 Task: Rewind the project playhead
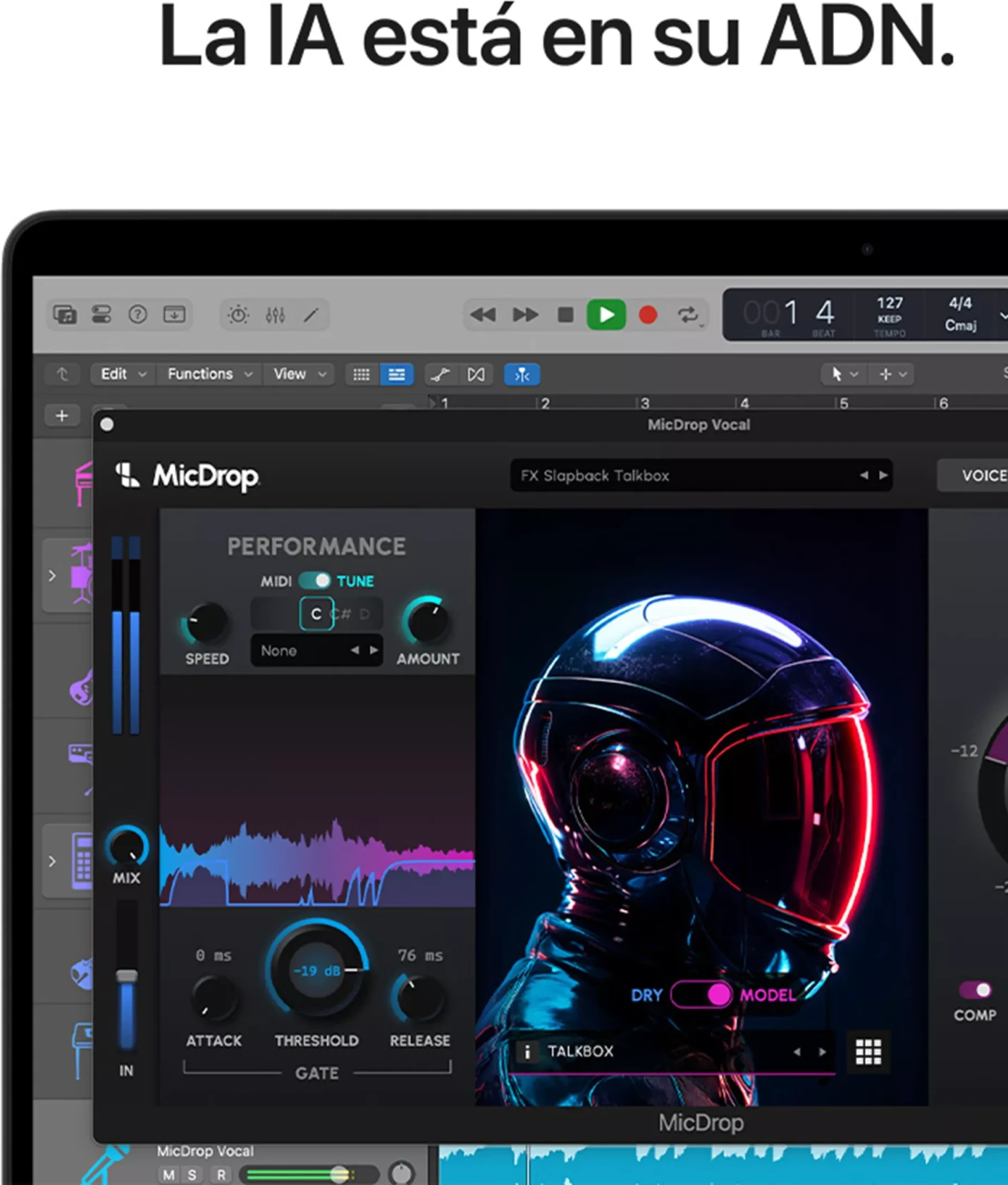pos(483,314)
